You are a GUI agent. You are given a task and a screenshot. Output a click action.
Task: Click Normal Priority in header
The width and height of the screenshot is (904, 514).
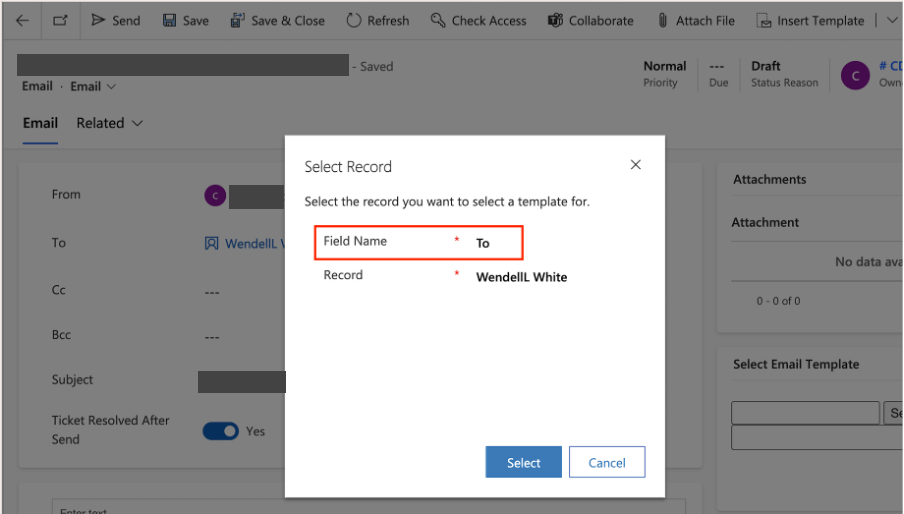coord(665,74)
